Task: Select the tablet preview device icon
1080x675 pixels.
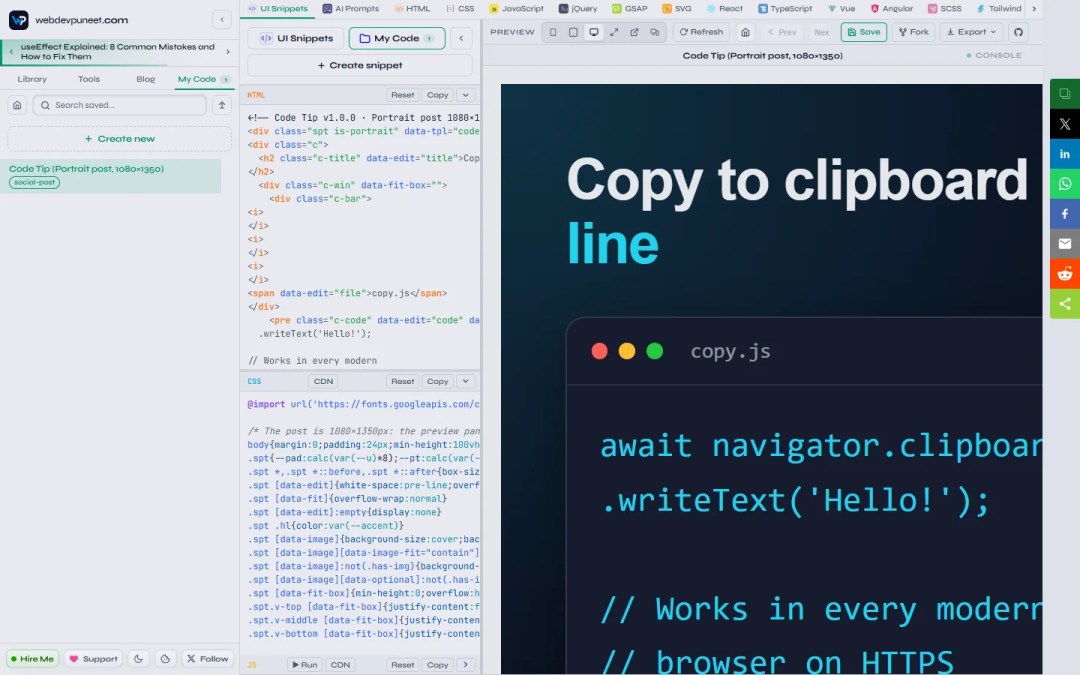Action: coord(573,32)
